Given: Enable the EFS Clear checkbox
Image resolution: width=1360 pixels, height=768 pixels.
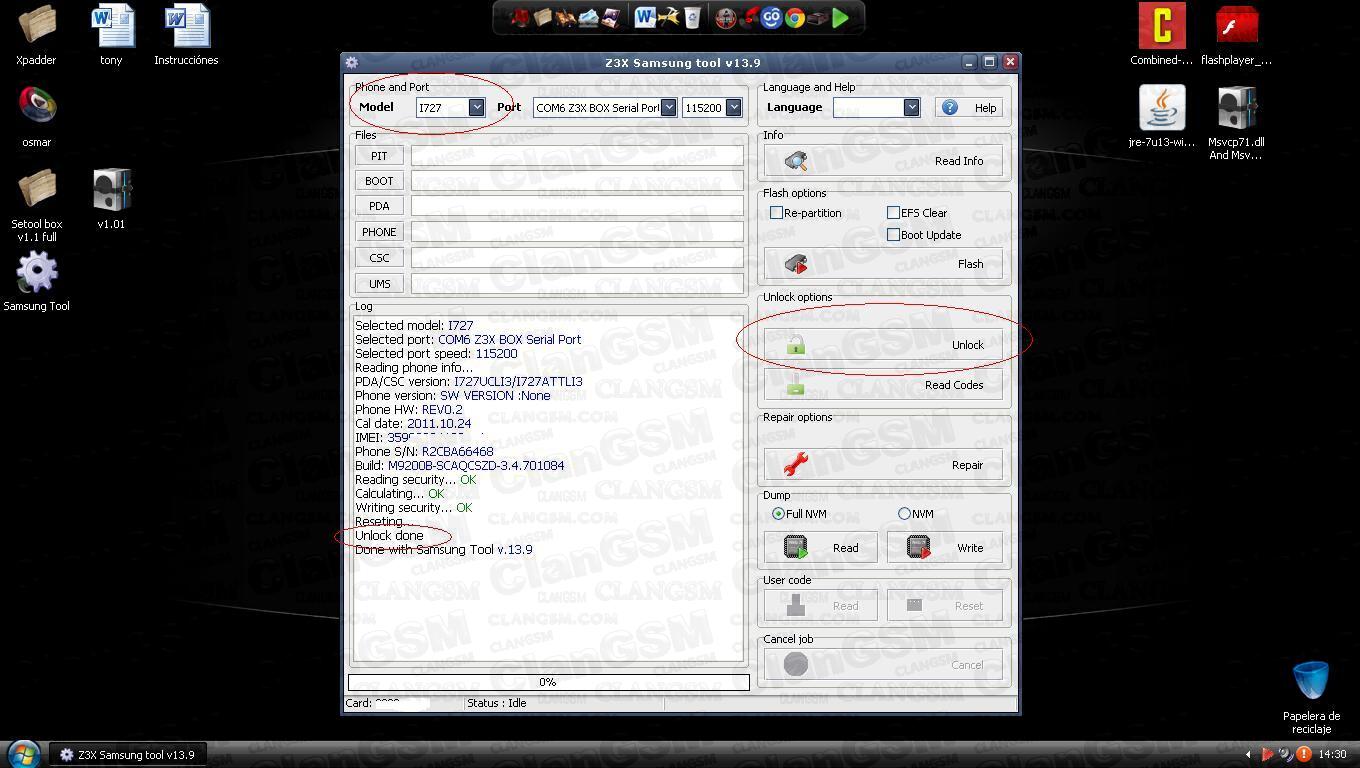Looking at the screenshot, I should click(893, 213).
